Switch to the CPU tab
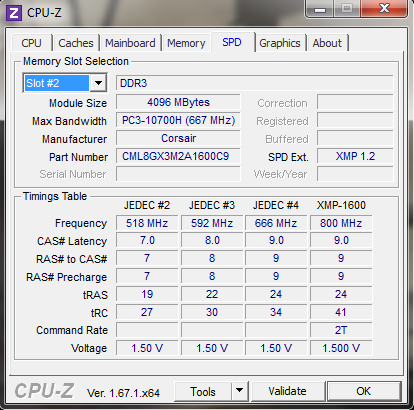Image resolution: width=414 pixels, height=410 pixels. tap(32, 43)
